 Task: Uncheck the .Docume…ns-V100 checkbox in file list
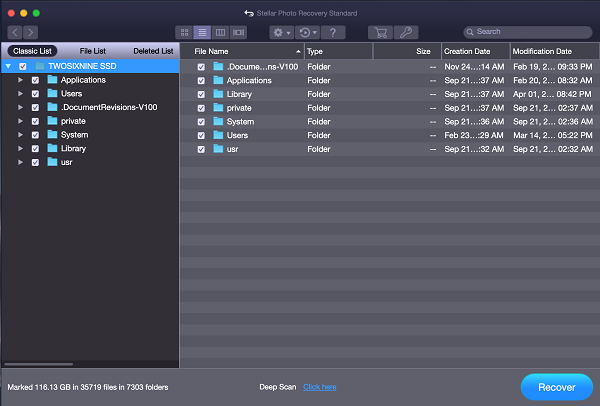(201, 67)
